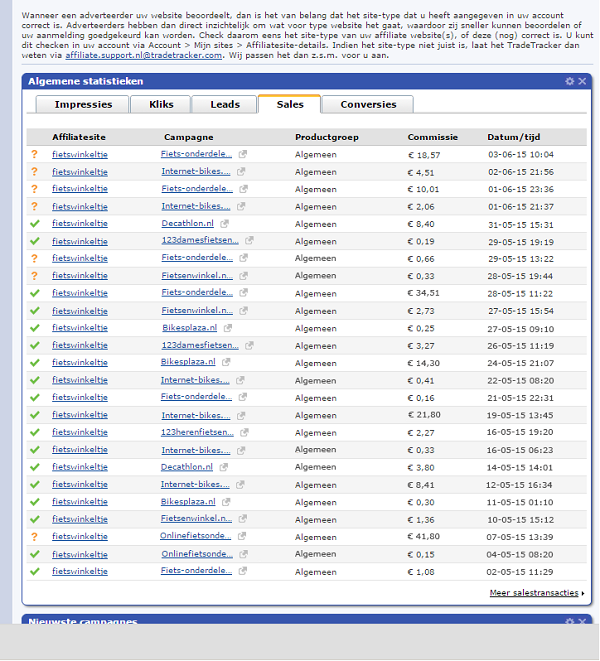Screen dimensions: 600x661
Task: Open external link icon for 27-05-15 15:54 sale
Action: (x=243, y=311)
